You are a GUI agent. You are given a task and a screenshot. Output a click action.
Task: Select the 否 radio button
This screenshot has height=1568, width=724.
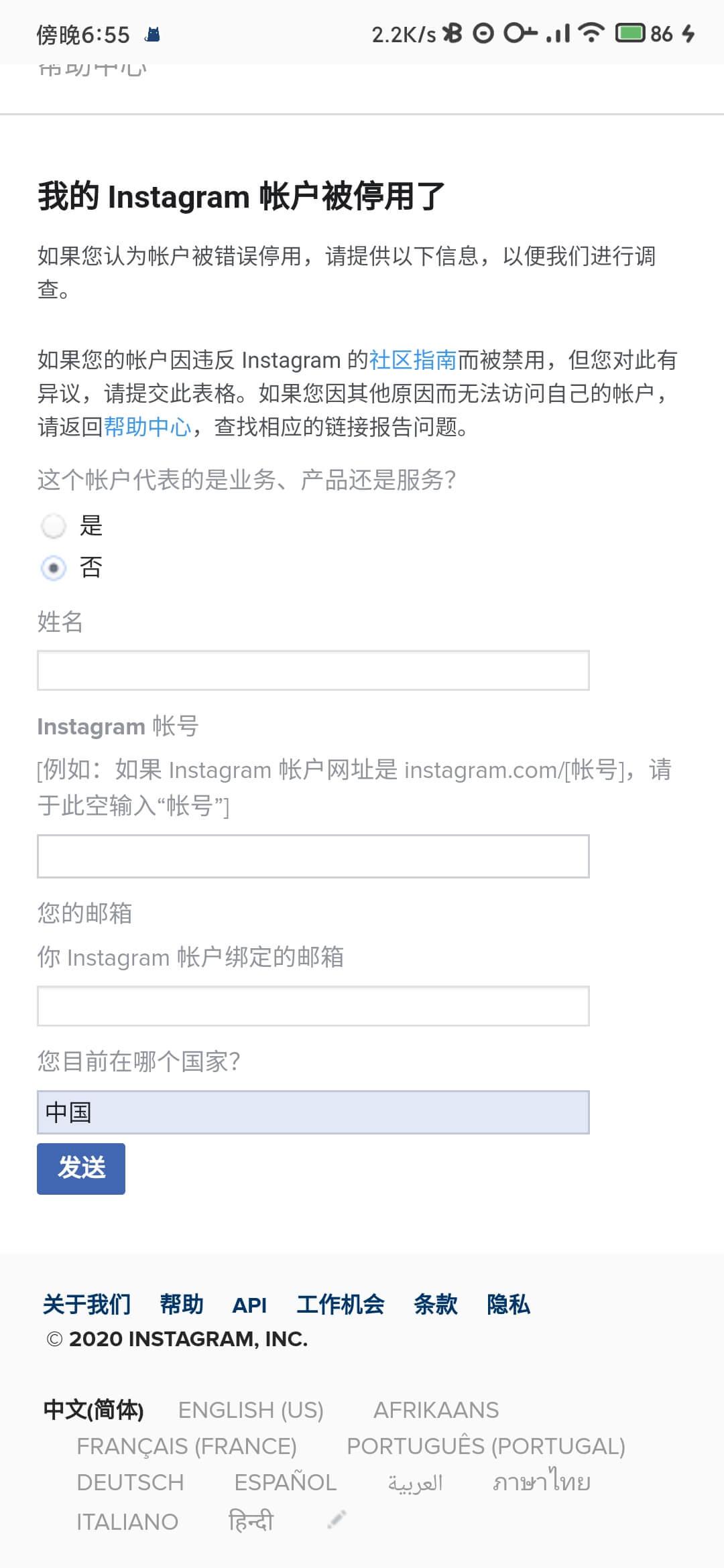coord(54,568)
